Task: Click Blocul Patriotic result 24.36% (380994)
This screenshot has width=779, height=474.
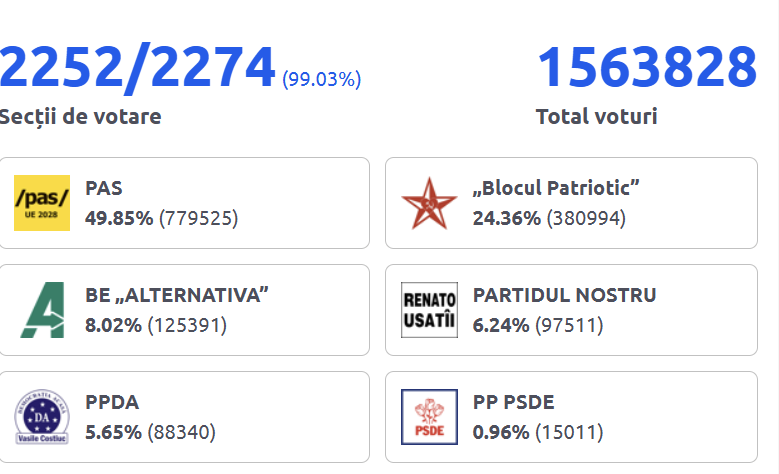Action: pyautogui.click(x=549, y=217)
